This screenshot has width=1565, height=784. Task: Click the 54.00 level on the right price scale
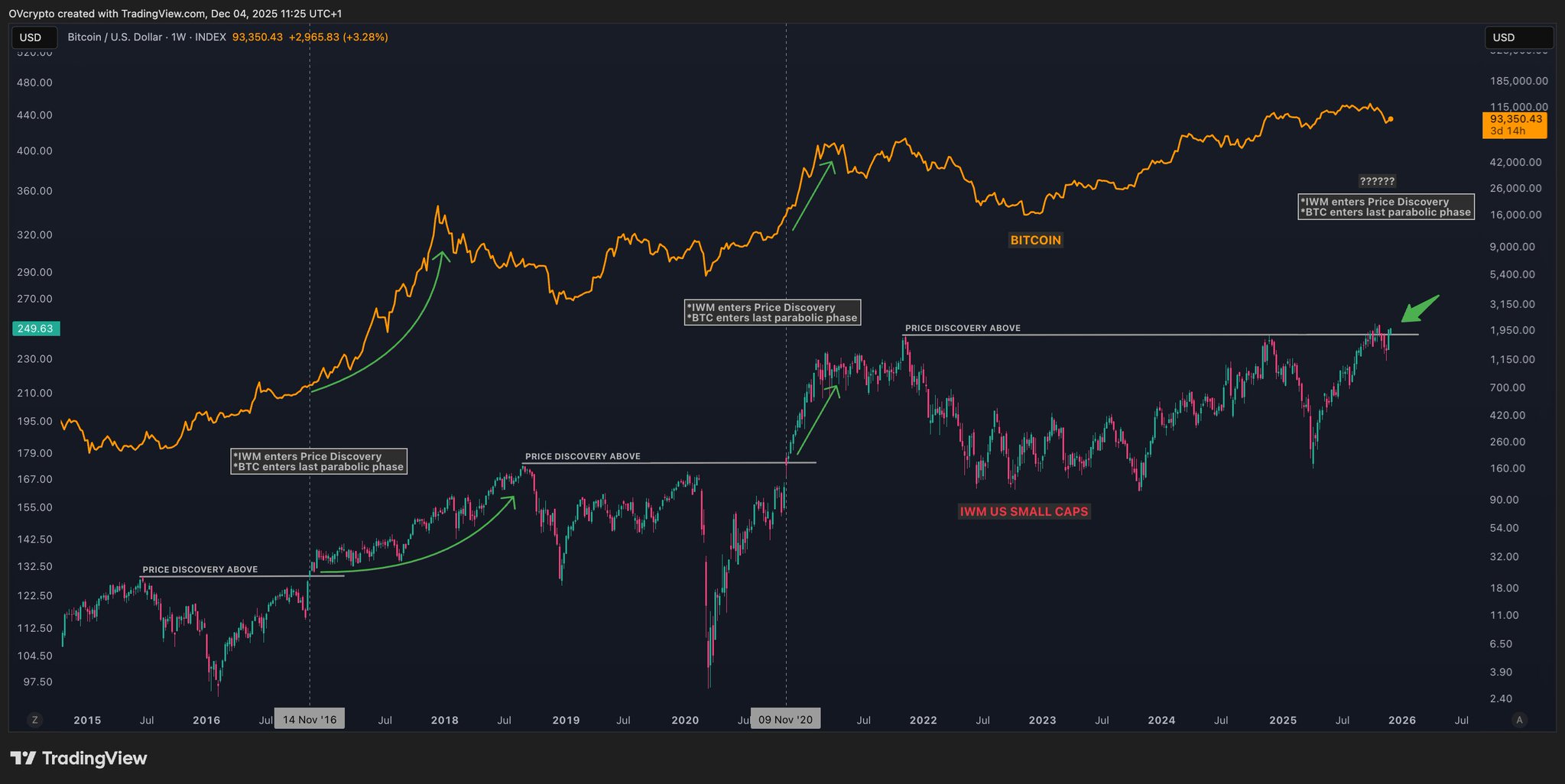pyautogui.click(x=1505, y=528)
